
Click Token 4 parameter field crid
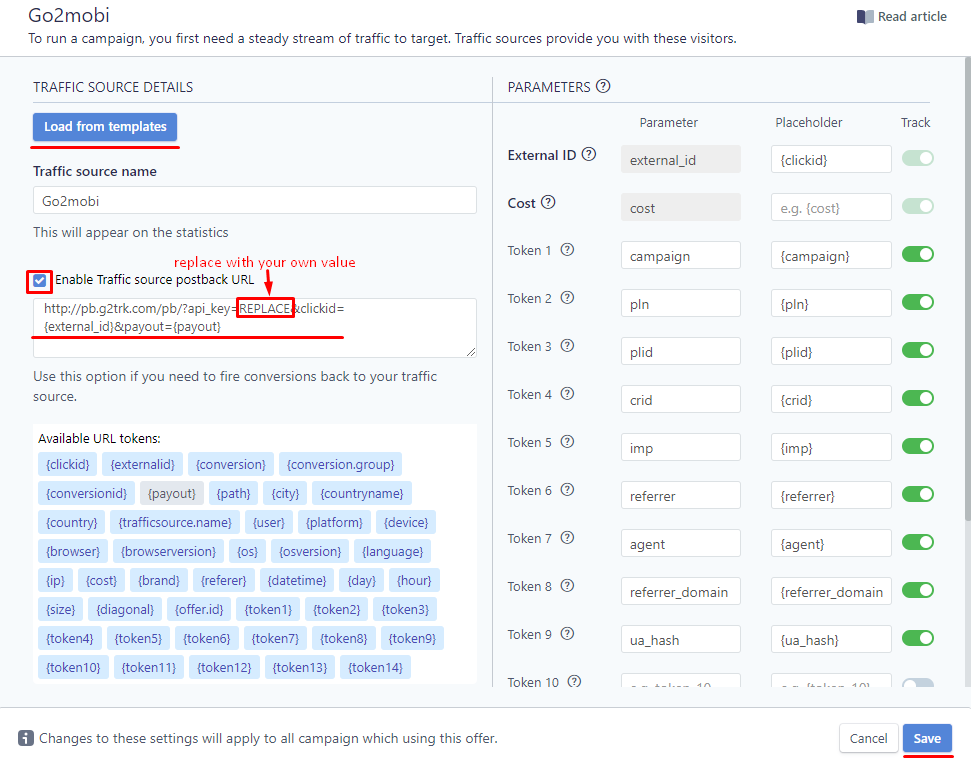(681, 399)
